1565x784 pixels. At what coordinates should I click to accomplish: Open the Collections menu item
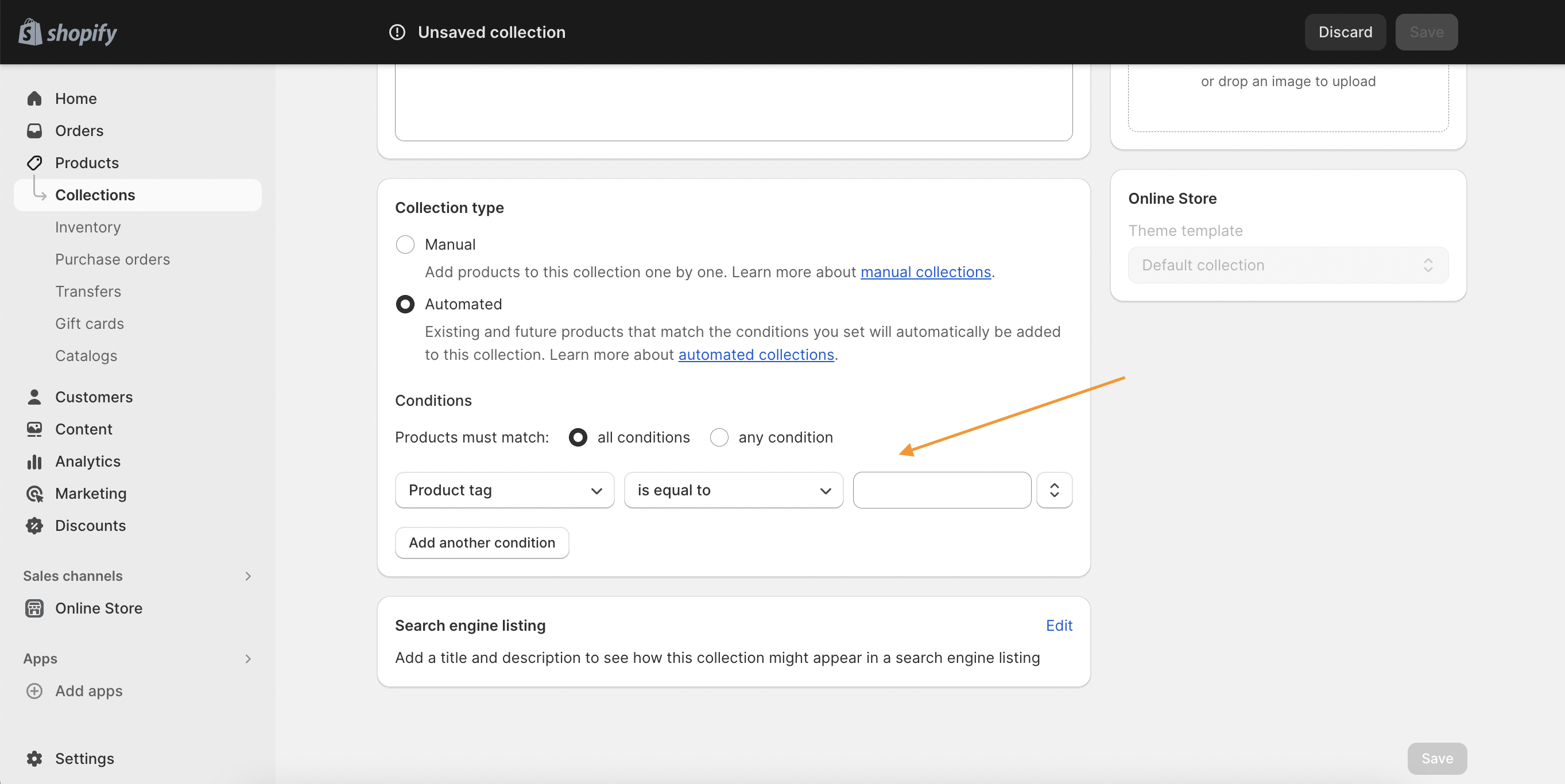95,194
